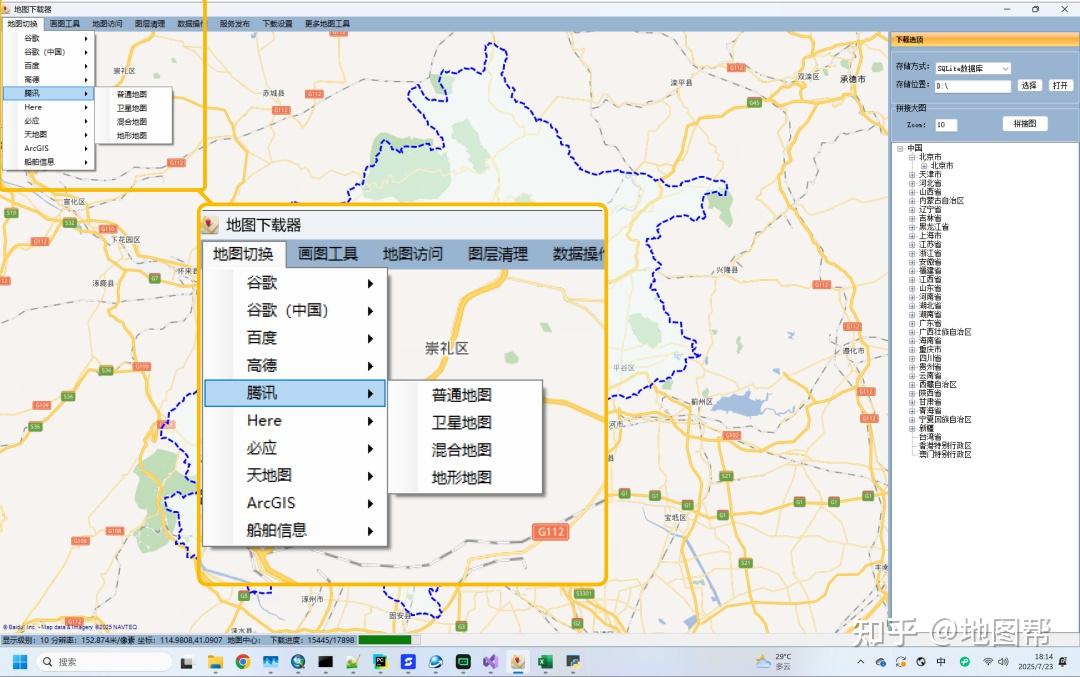Select 浙江省 in the region tree

pyautogui.click(x=930, y=253)
